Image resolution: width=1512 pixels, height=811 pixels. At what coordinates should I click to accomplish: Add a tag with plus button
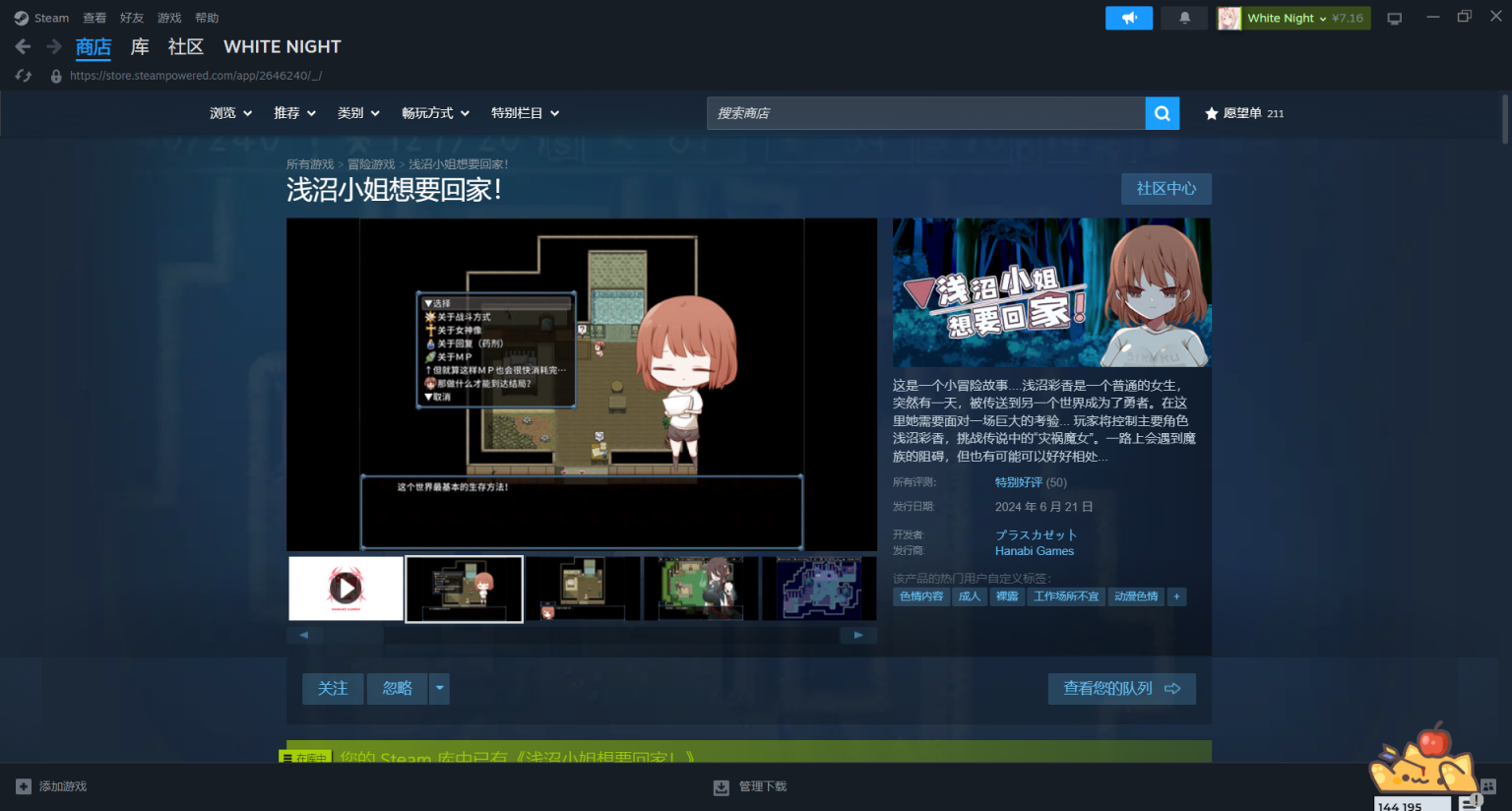1176,596
